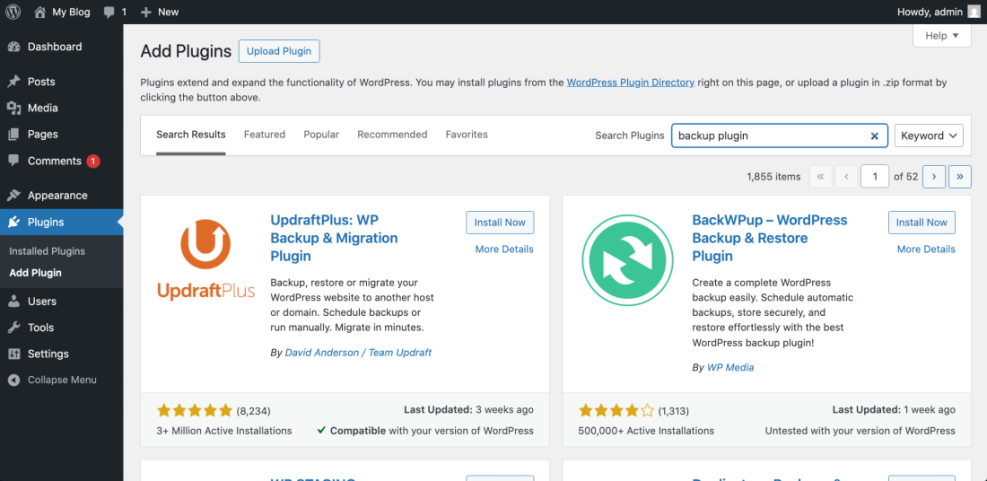Open David Anderson / Team Updraft author link
987x481 pixels.
click(x=358, y=353)
